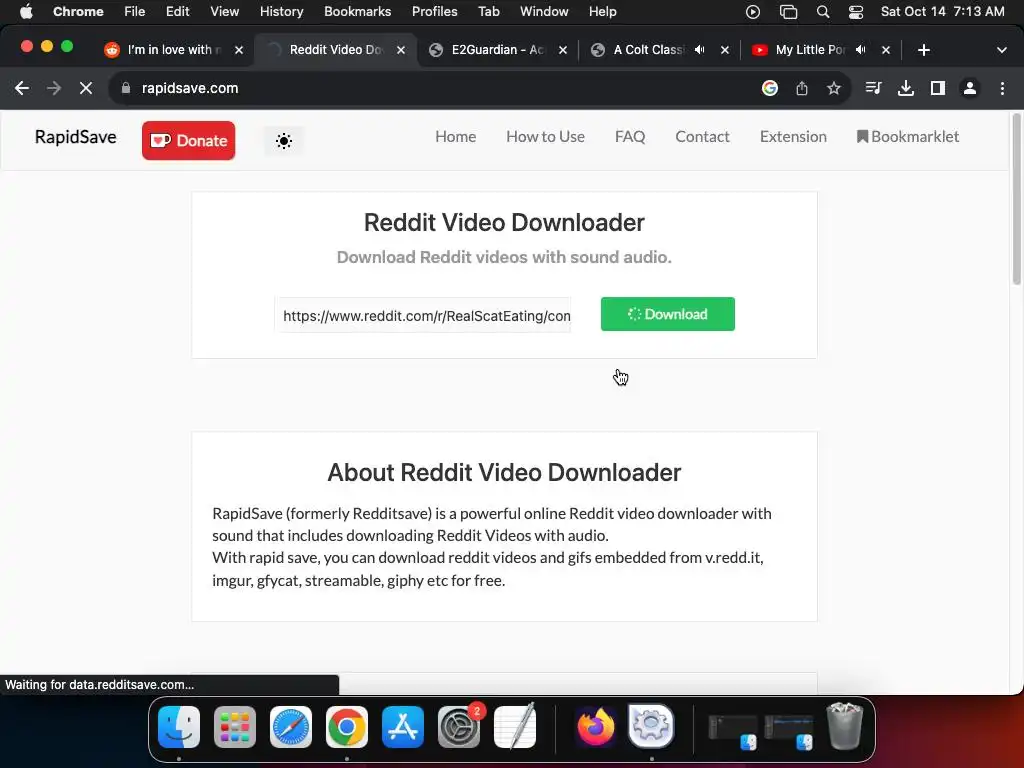Open the Extension link

pyautogui.click(x=793, y=136)
